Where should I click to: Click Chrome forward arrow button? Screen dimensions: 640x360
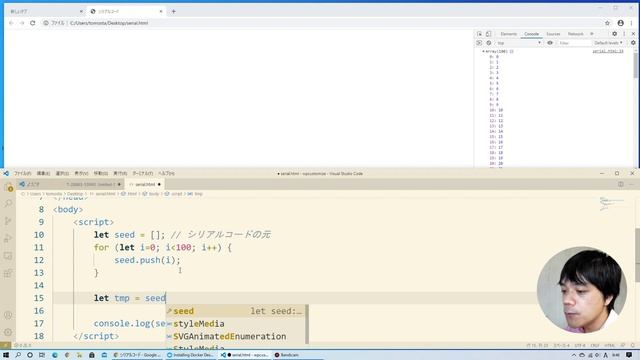[x=22, y=23]
